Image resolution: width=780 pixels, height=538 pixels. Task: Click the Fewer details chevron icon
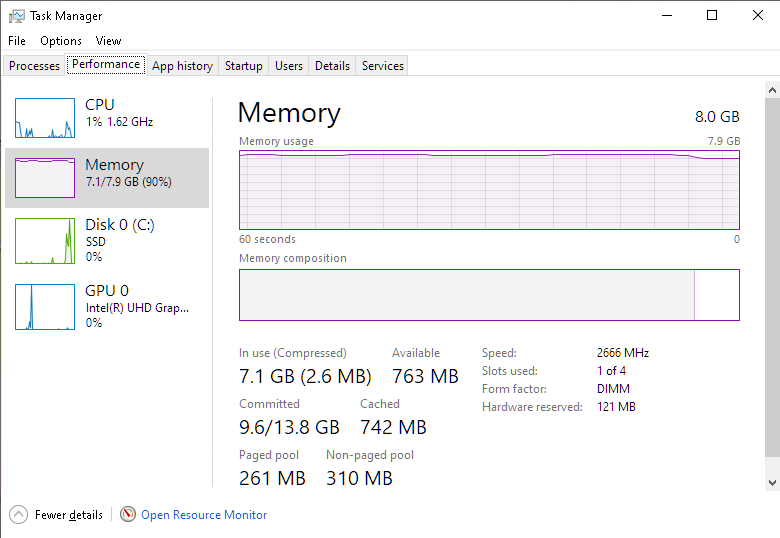(18, 515)
